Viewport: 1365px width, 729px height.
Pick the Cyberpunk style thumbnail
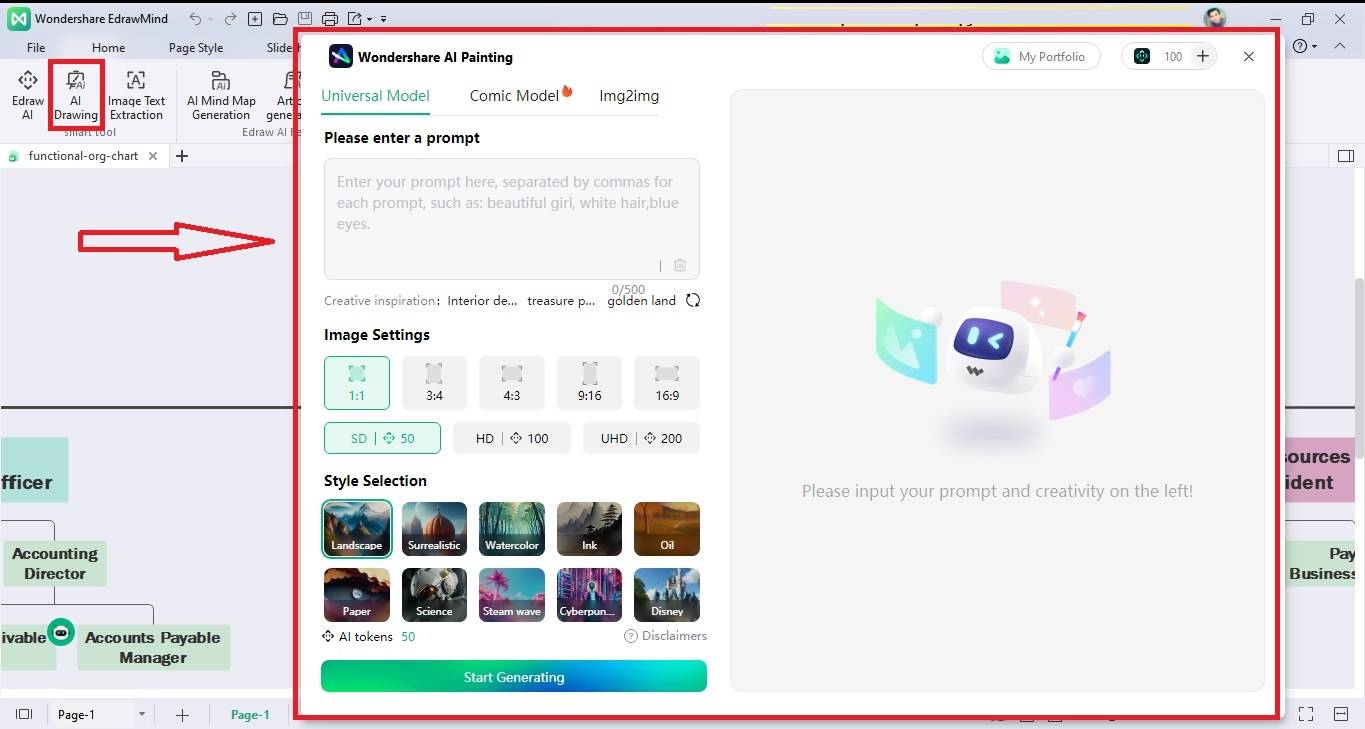tap(589, 595)
